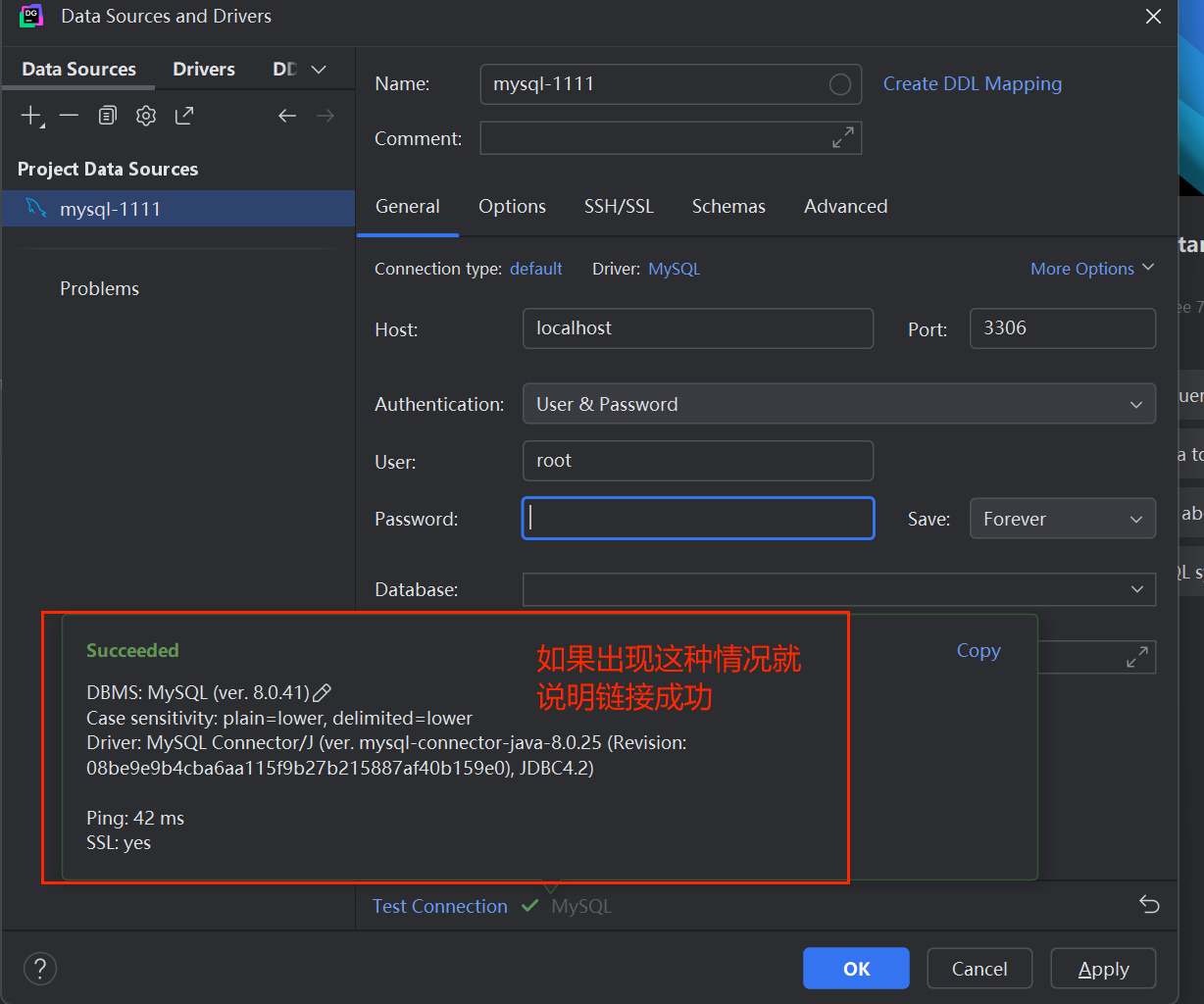1204x1004 pixels.
Task: Edit DBMS version with pencil icon
Action: click(x=322, y=693)
